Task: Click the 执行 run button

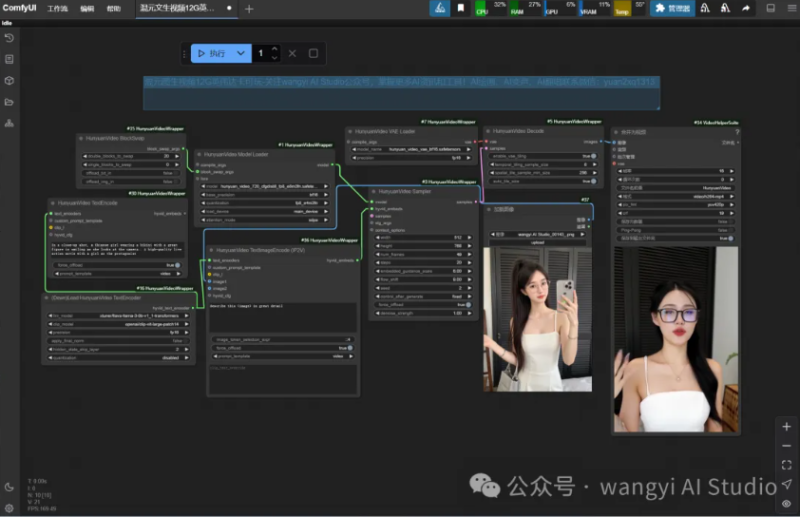Action: pyautogui.click(x=211, y=53)
